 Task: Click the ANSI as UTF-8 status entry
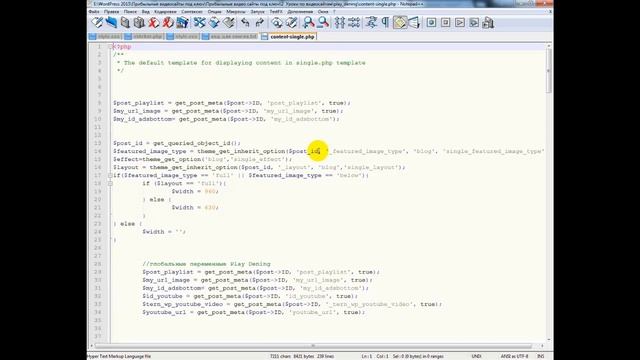(x=514, y=356)
